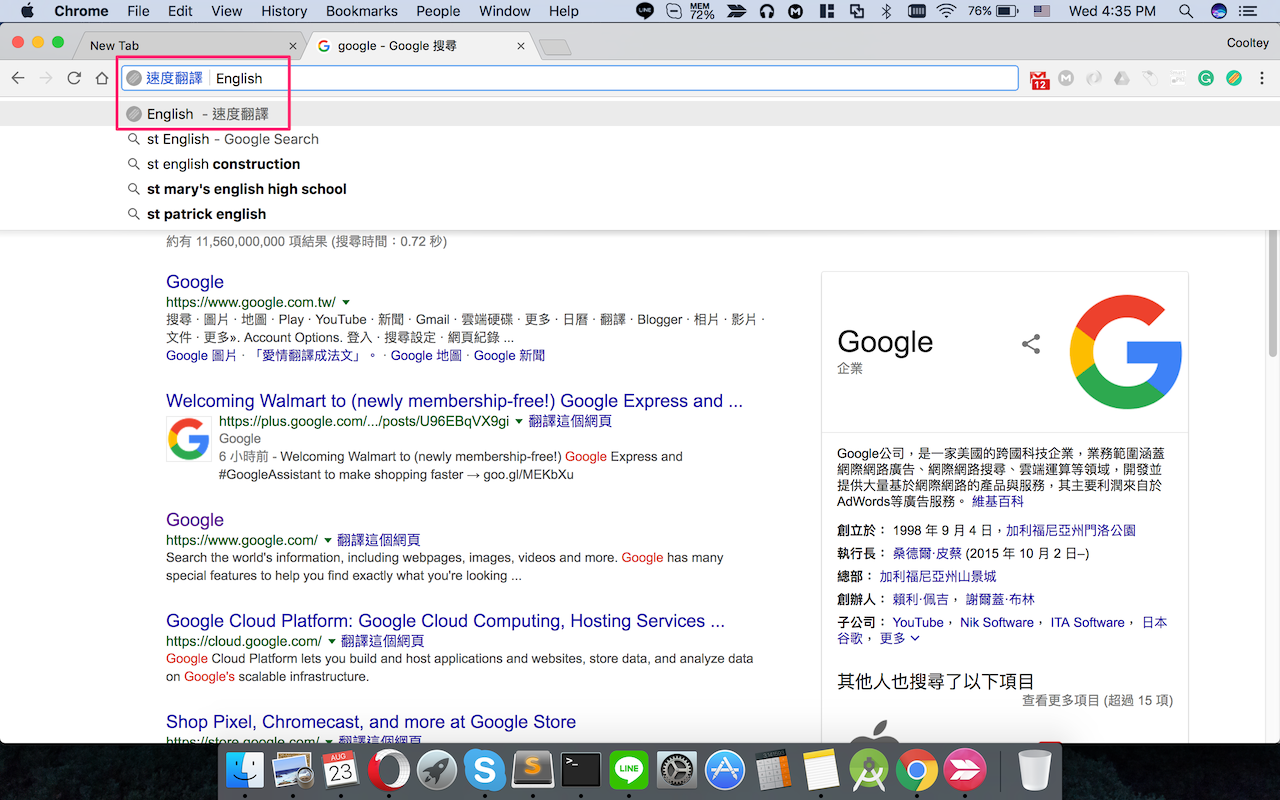Click 翻譯這個網頁 beside www.google.com/ result

pyautogui.click(x=378, y=540)
